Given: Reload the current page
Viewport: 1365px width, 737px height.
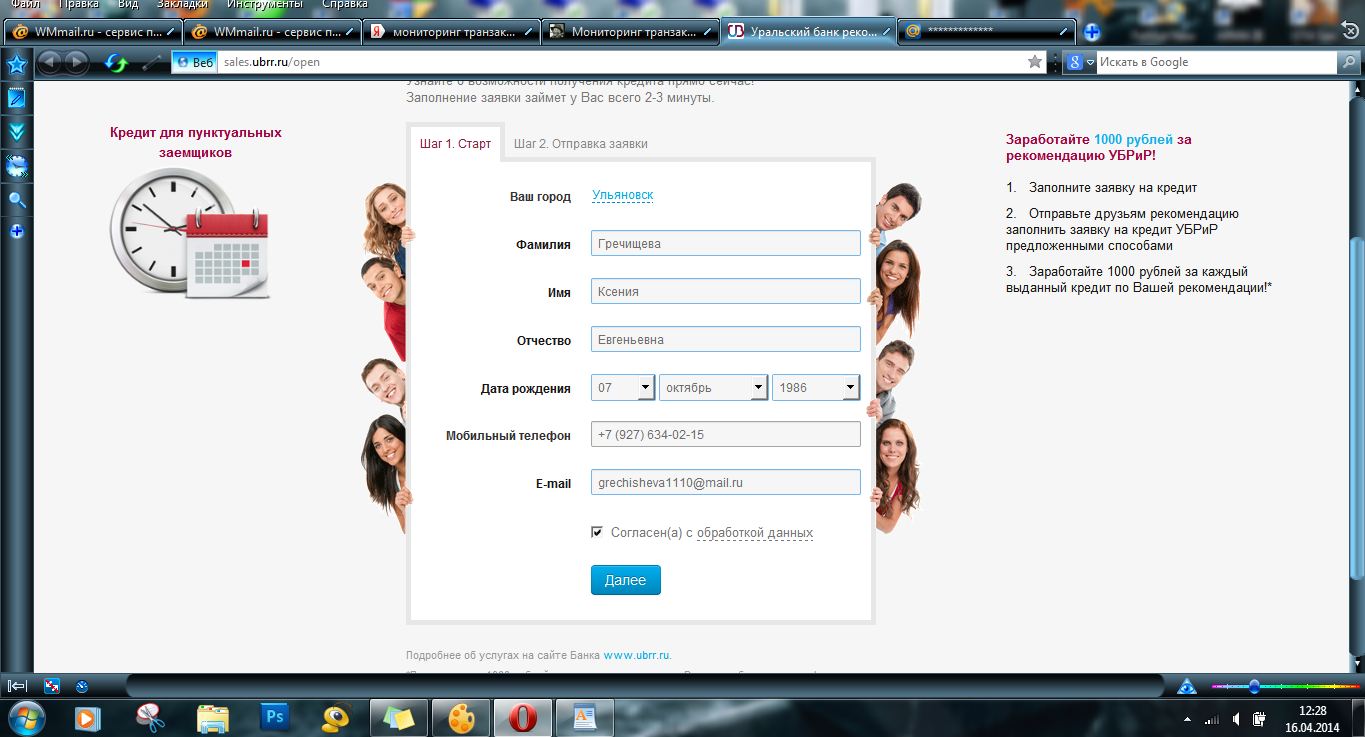Looking at the screenshot, I should [x=117, y=63].
